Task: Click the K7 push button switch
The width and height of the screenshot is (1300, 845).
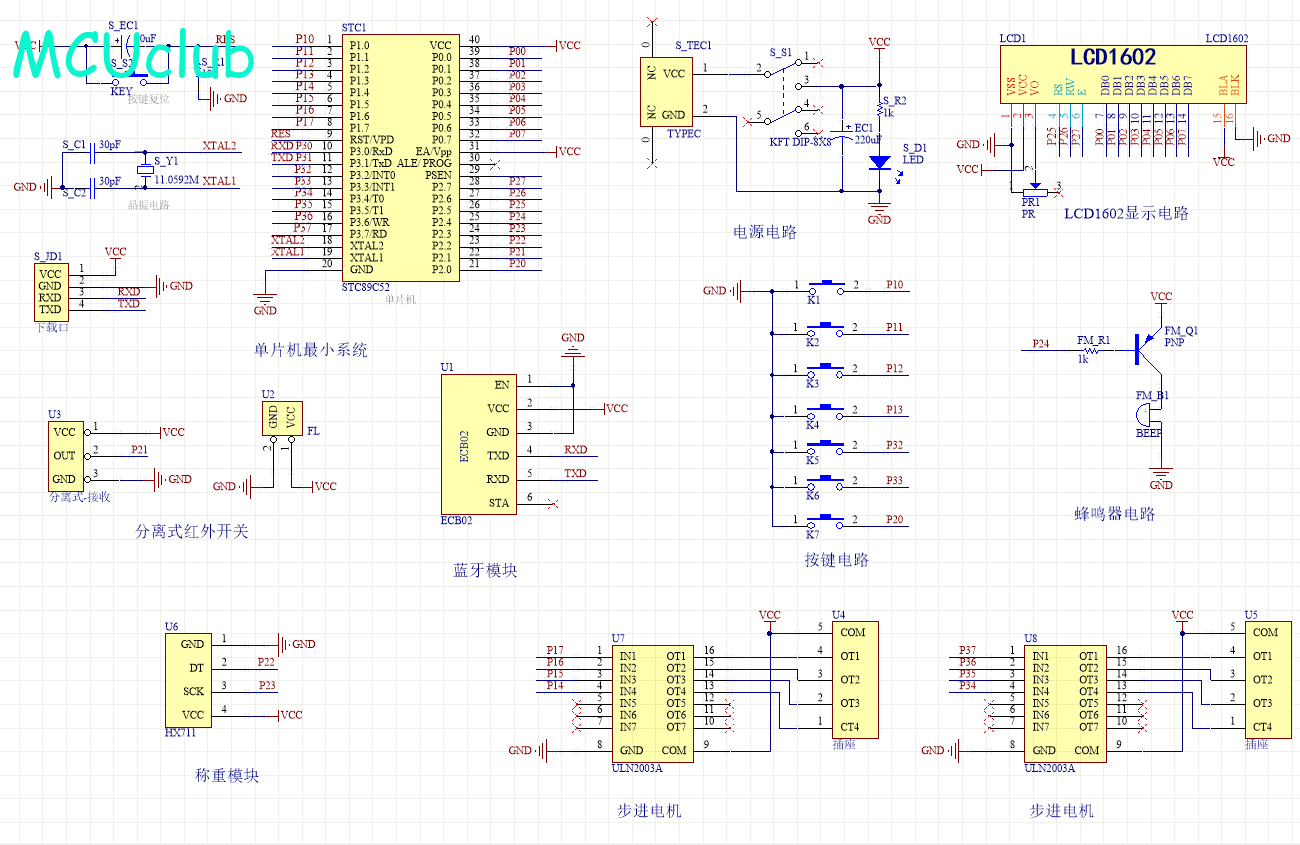Action: (x=827, y=520)
